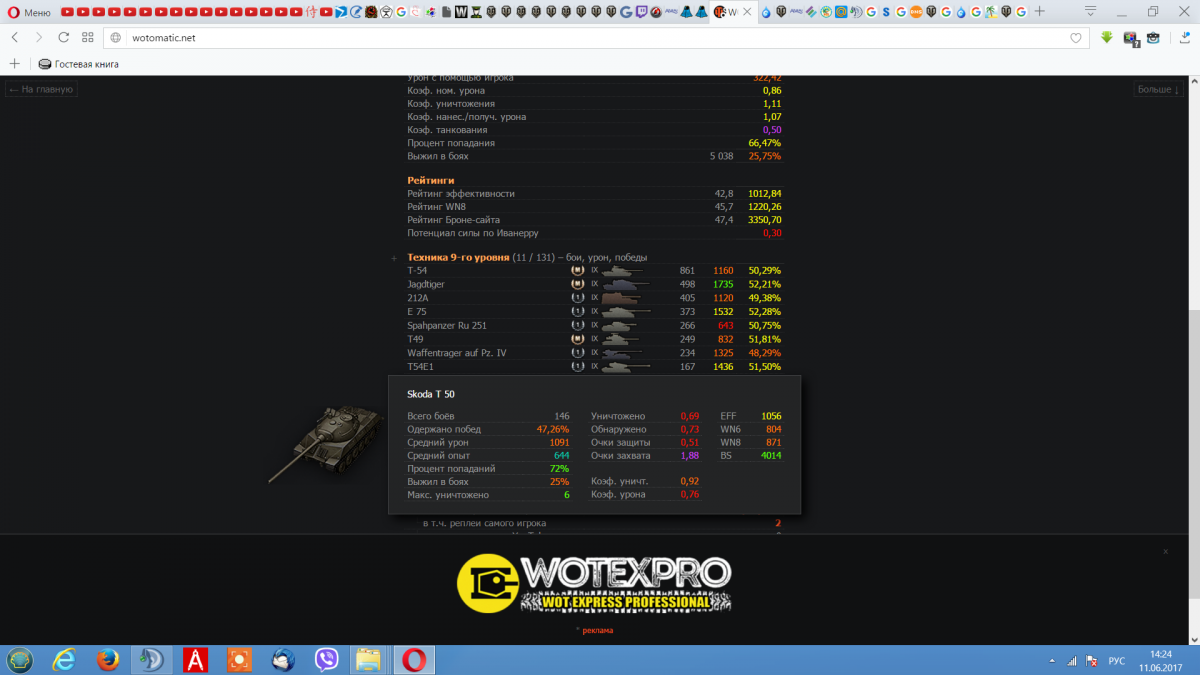The height and width of the screenshot is (675, 1200).
Task: Go forward with the browser forward arrow
Action: (39, 37)
